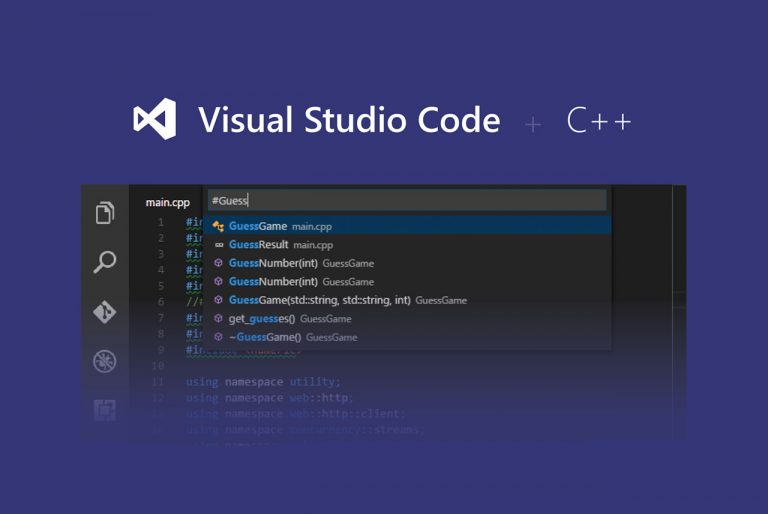Click the 'using namespace web::http;' code line
This screenshot has height=514, width=768.
point(269,397)
